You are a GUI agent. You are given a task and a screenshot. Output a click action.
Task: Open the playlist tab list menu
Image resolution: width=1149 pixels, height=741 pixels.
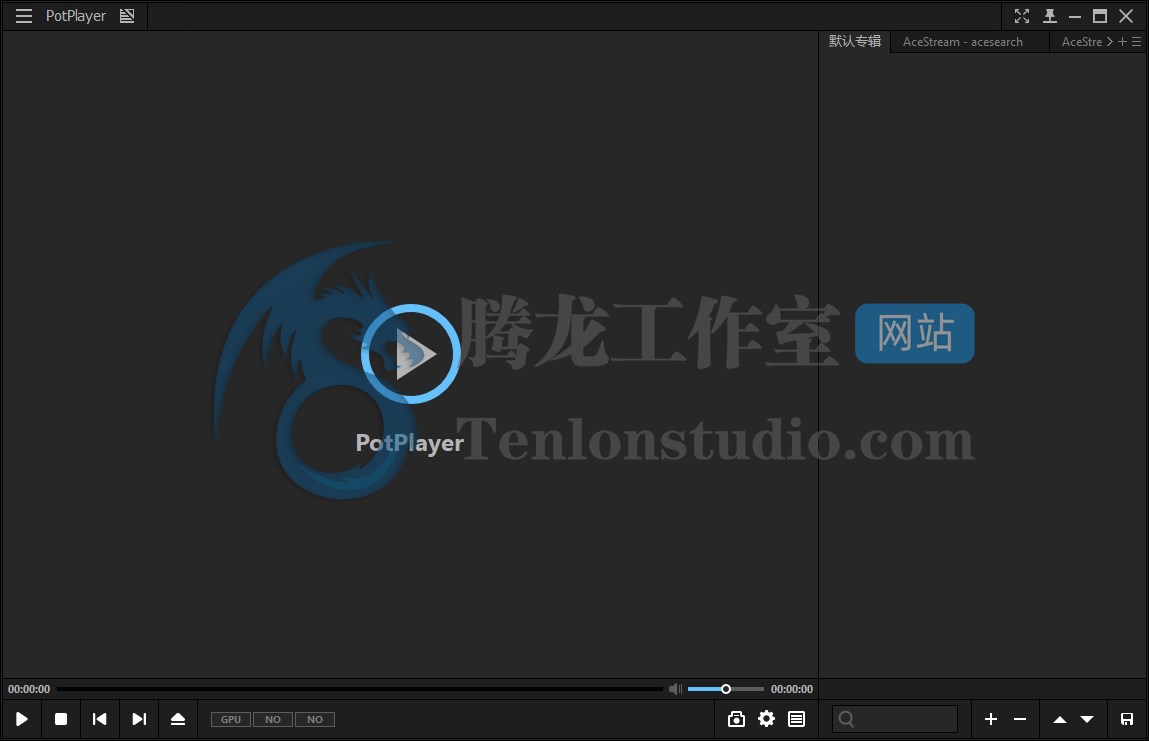pos(1137,42)
